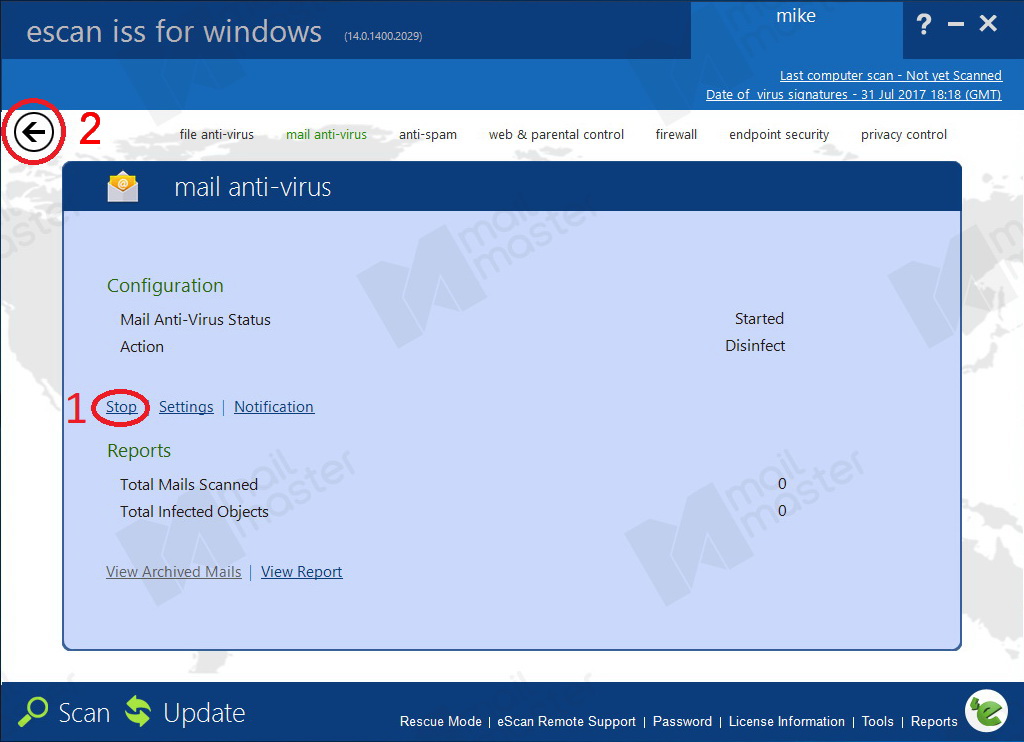Click the 'Configuration' heading
The width and height of the screenshot is (1024, 742).
tap(165, 286)
